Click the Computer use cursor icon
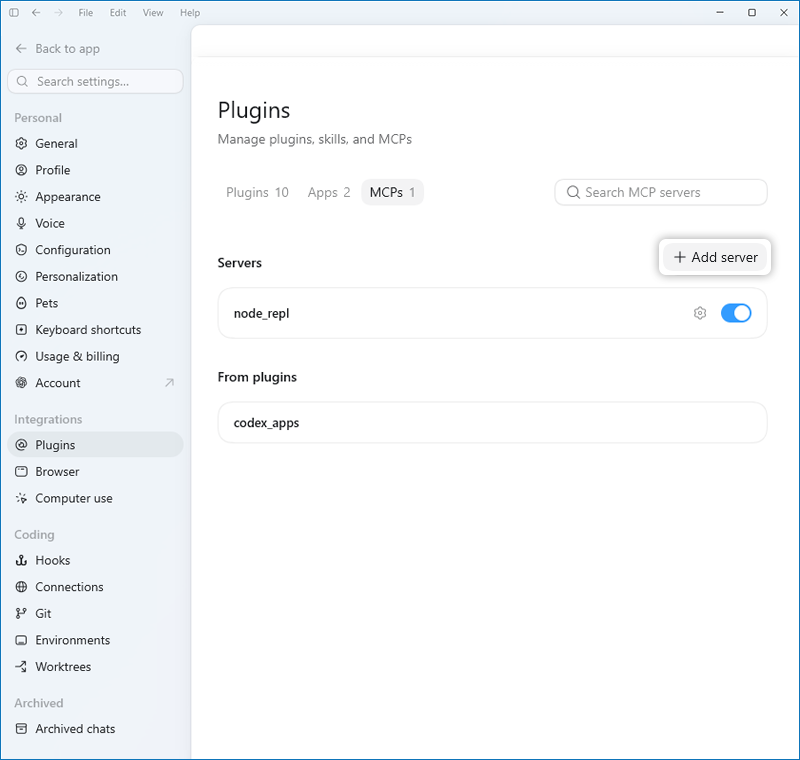 coord(21,498)
